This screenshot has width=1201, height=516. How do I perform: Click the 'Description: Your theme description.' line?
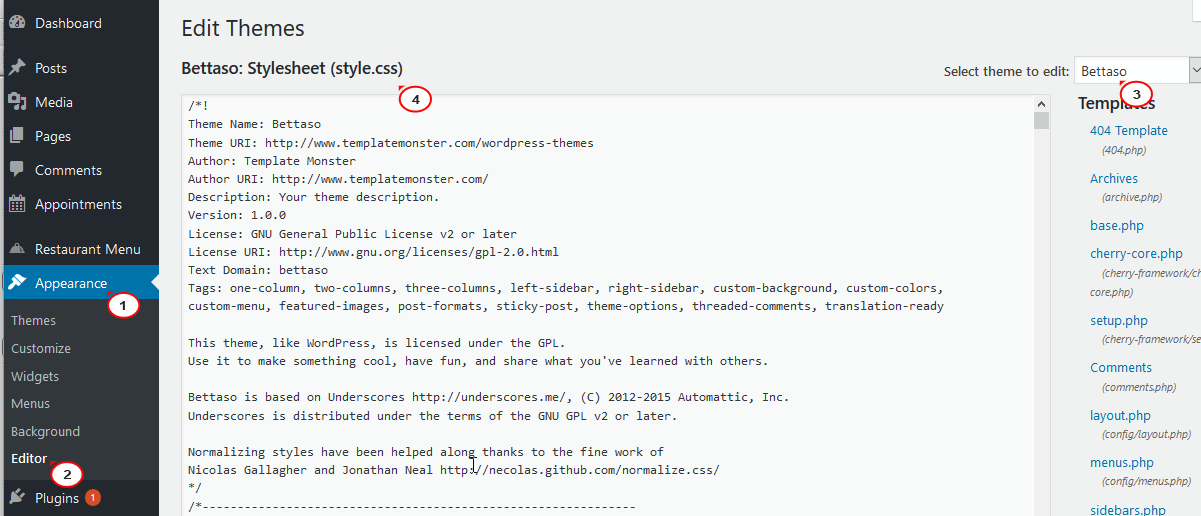click(314, 197)
